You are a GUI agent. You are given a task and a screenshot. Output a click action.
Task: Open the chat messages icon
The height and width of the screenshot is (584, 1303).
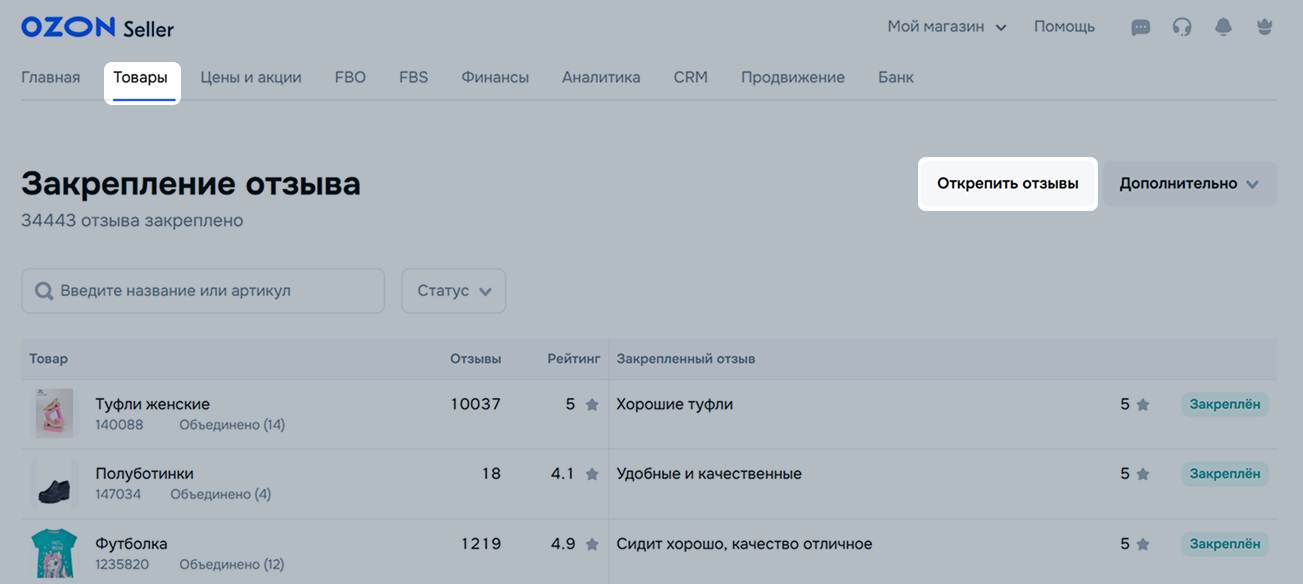[1140, 28]
